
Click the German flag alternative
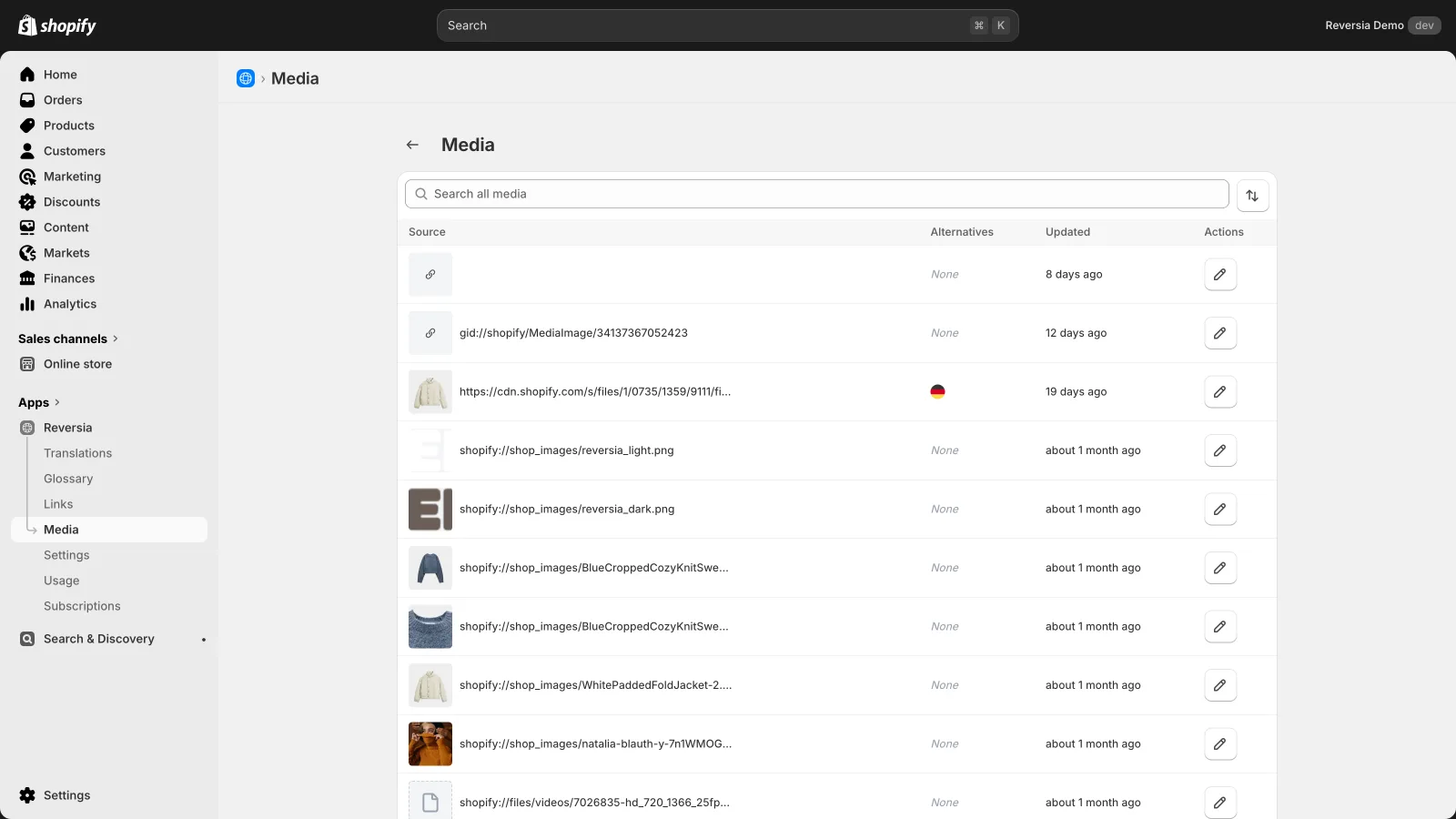(937, 391)
